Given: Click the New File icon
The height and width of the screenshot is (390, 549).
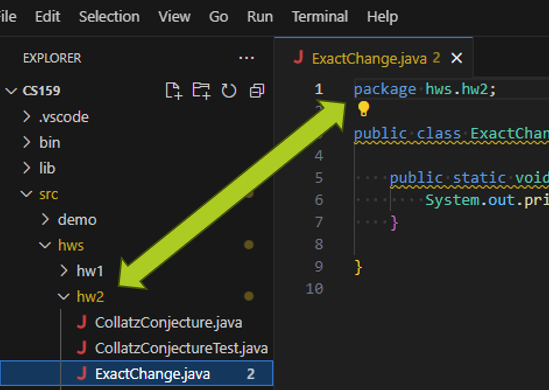Looking at the screenshot, I should 174,91.
